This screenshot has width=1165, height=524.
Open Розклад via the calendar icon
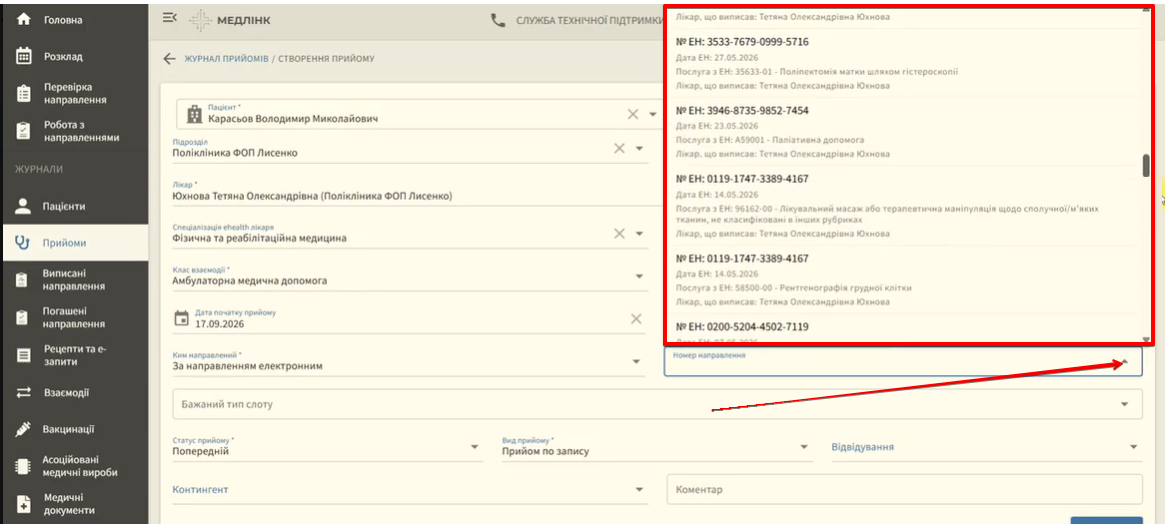coord(24,56)
